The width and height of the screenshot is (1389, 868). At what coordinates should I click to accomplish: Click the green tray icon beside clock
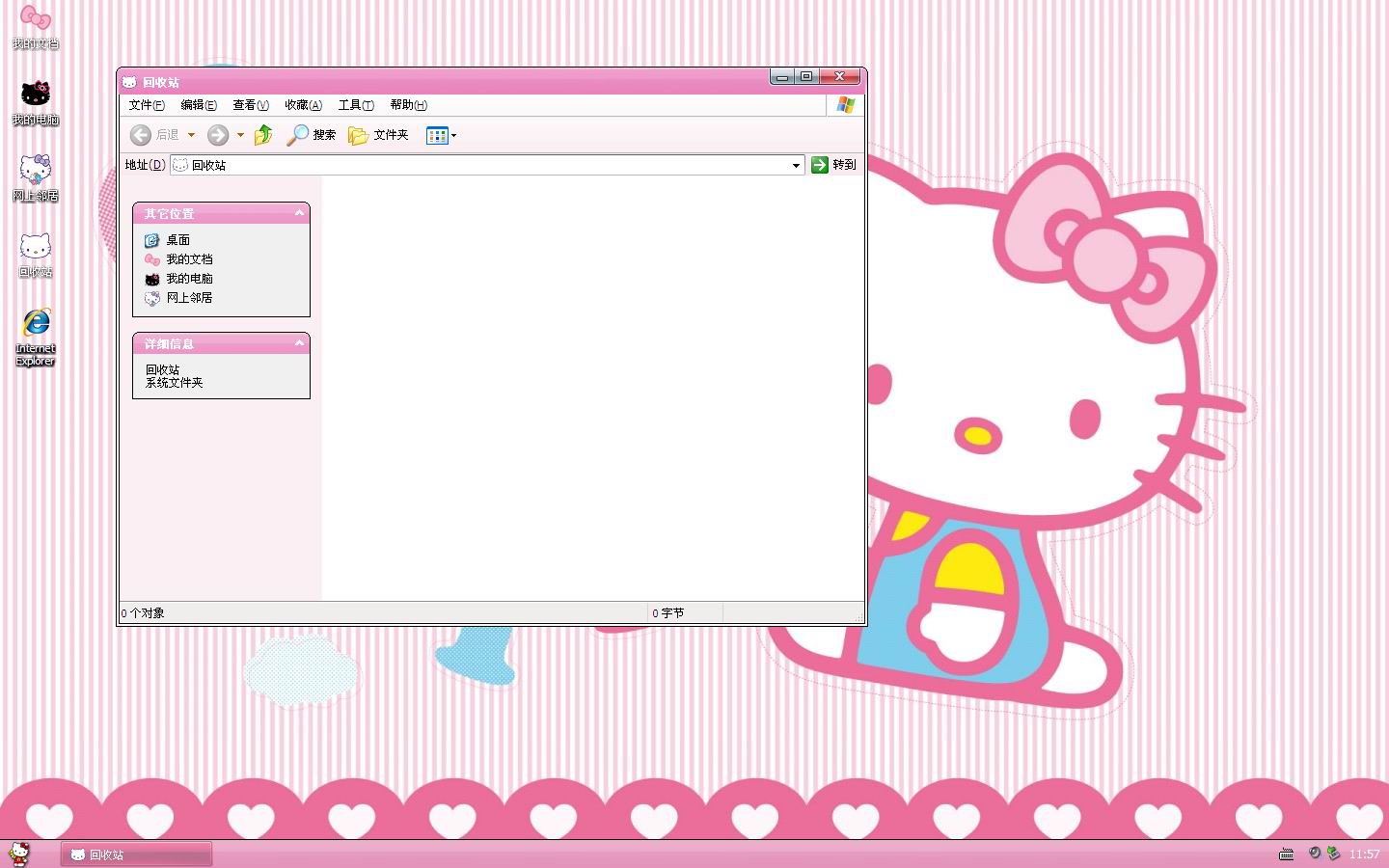[x=1333, y=853]
